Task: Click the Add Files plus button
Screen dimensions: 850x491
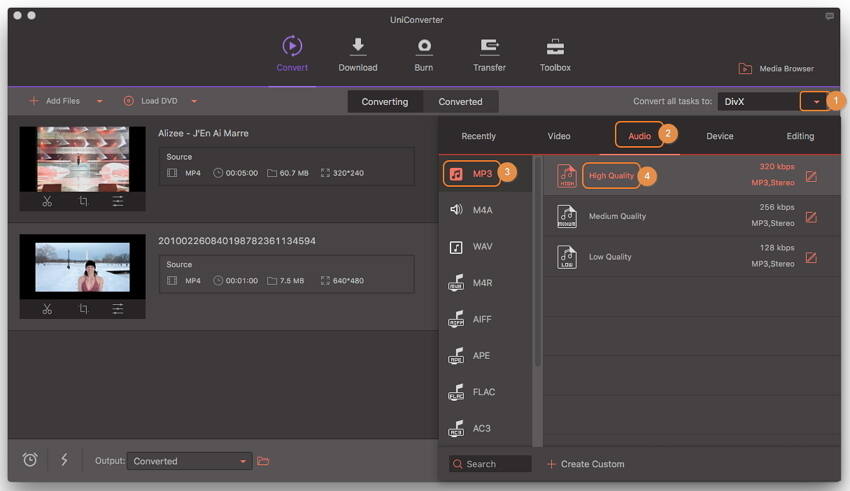Action: coord(34,101)
